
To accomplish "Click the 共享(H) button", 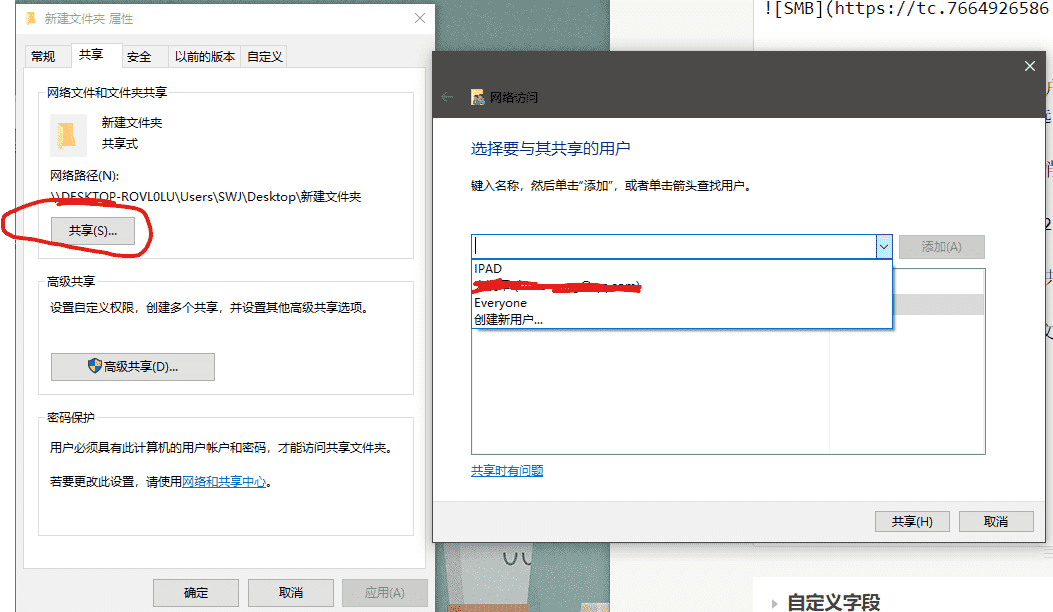I will point(911,521).
